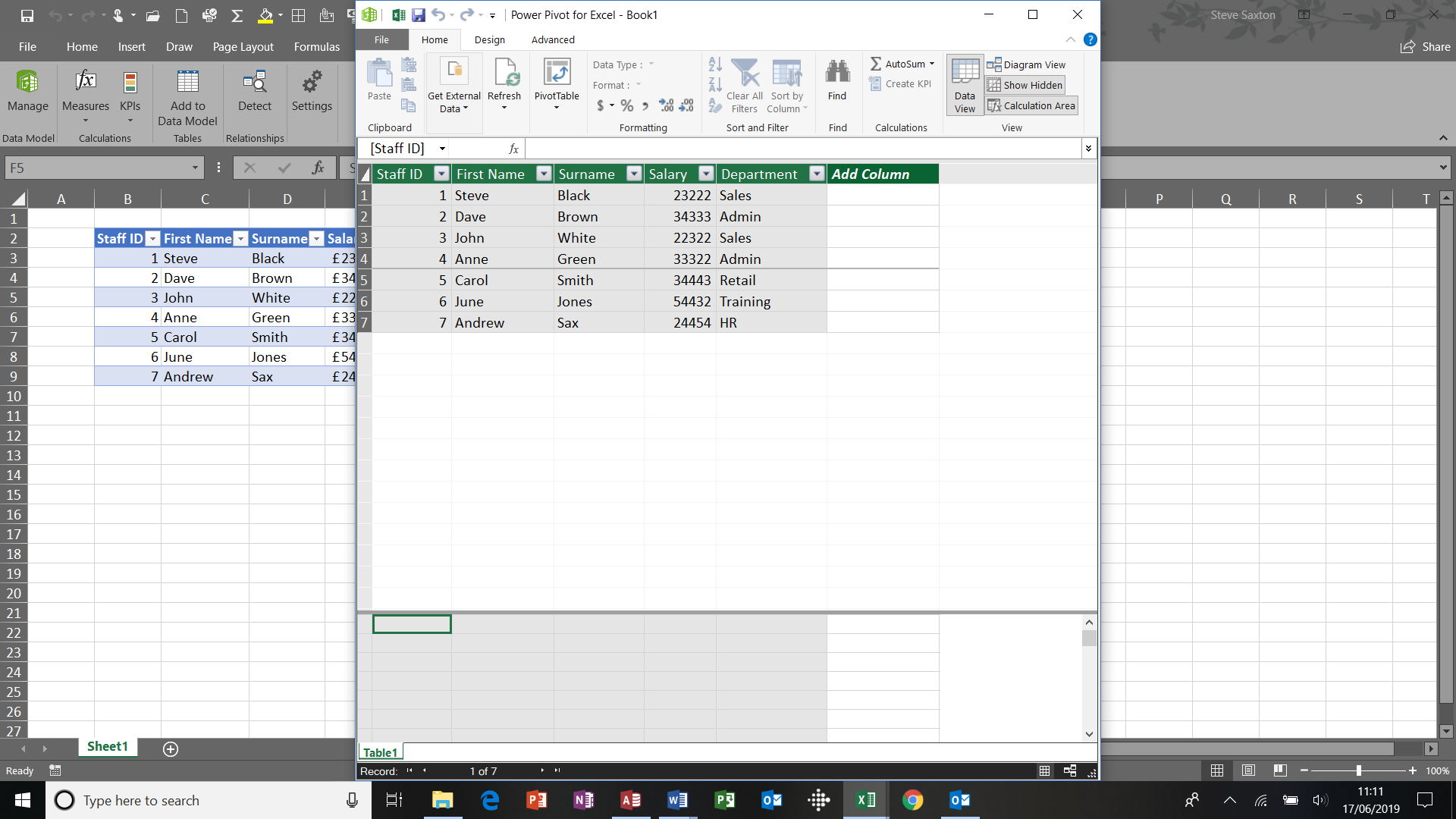Screen dimensions: 1456x819
Task: Switch to the Design tab
Action: [x=489, y=39]
